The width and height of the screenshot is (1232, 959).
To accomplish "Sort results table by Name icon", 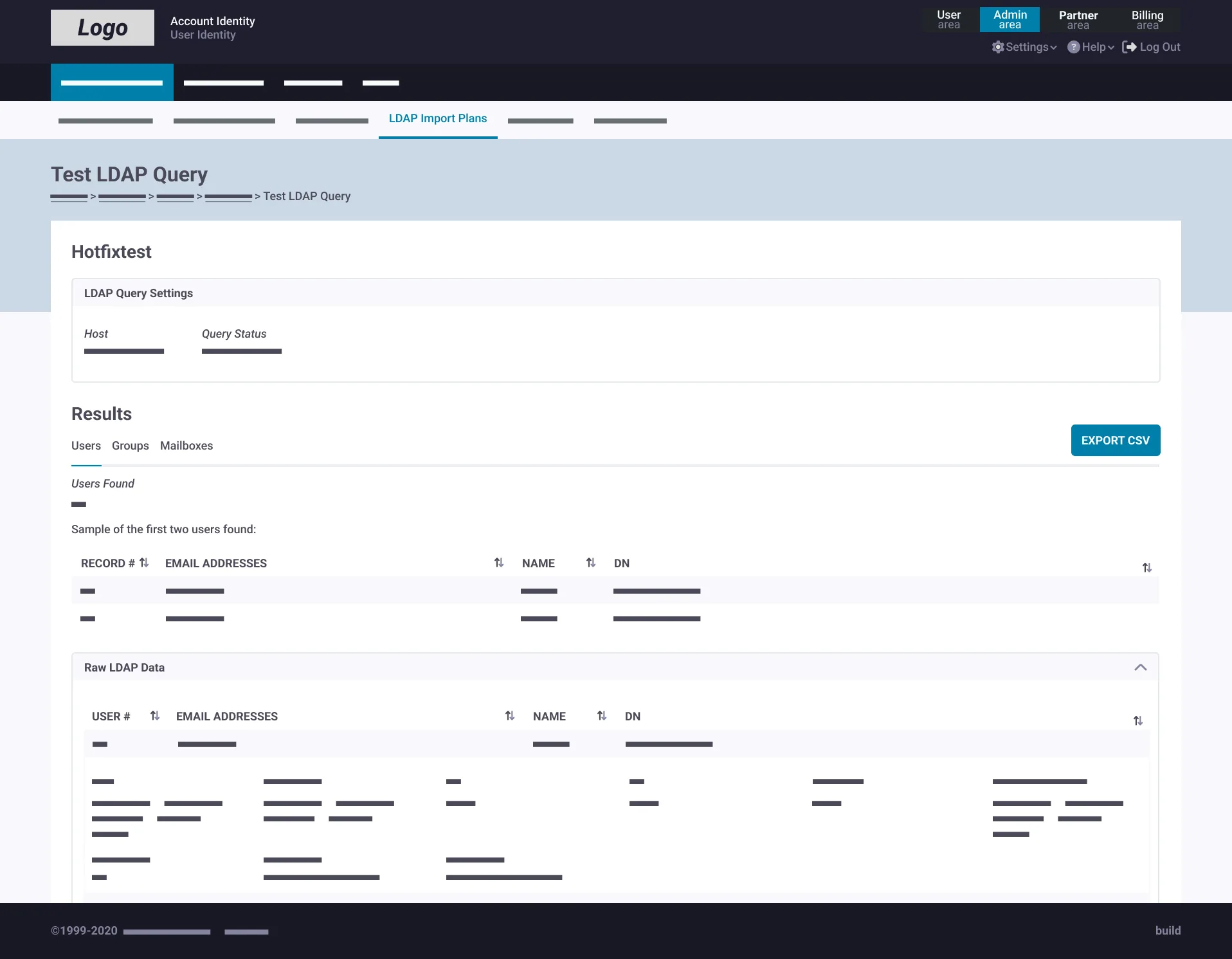I will point(591,563).
